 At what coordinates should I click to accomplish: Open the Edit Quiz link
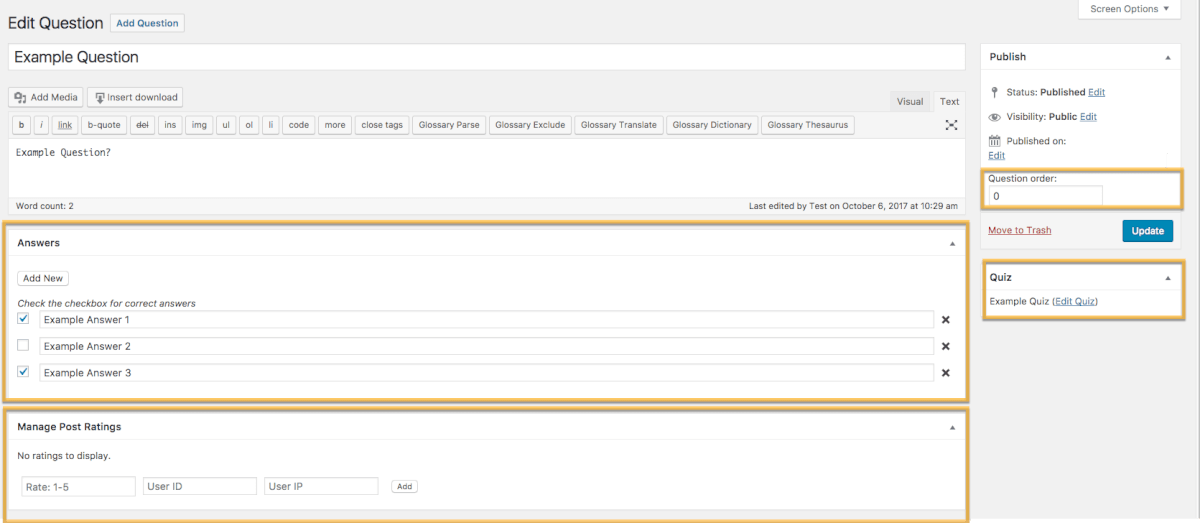point(1075,301)
